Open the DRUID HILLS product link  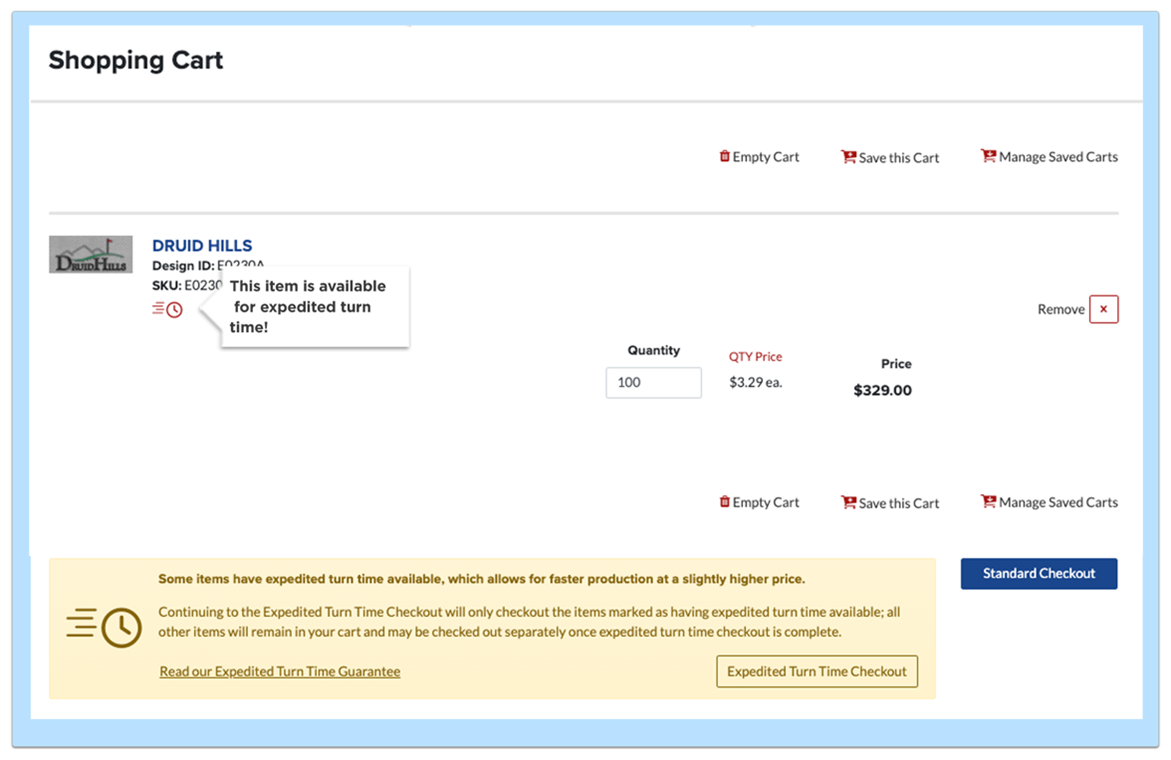pyautogui.click(x=202, y=245)
